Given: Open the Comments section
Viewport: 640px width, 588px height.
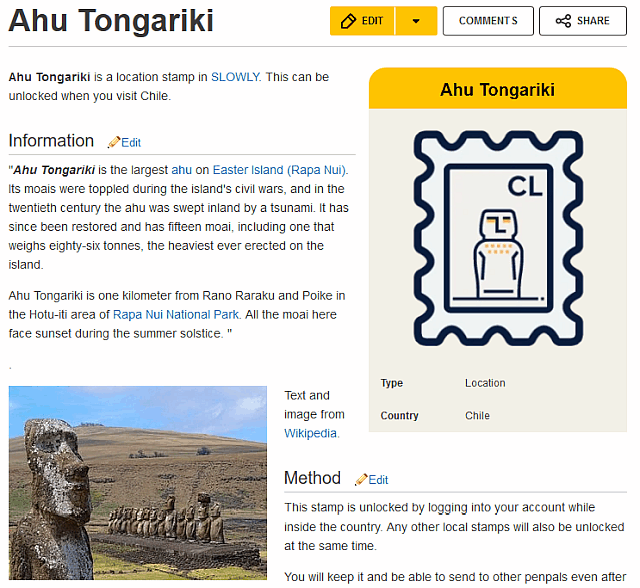Looking at the screenshot, I should coord(488,21).
